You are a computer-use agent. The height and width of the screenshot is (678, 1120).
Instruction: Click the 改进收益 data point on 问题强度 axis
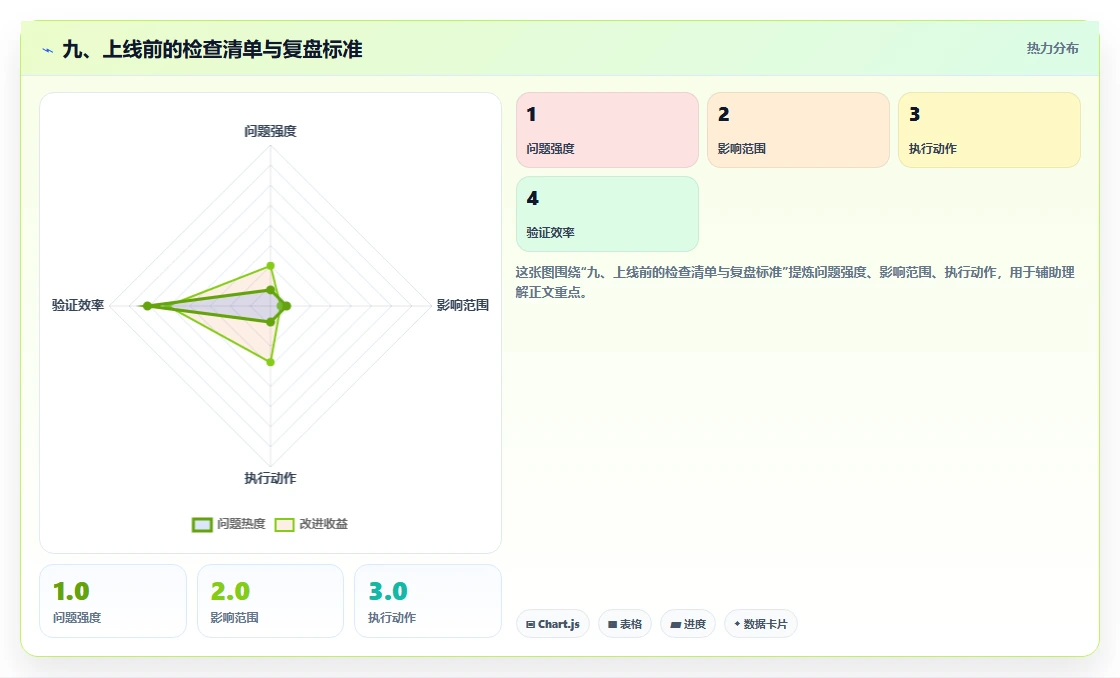click(x=270, y=266)
